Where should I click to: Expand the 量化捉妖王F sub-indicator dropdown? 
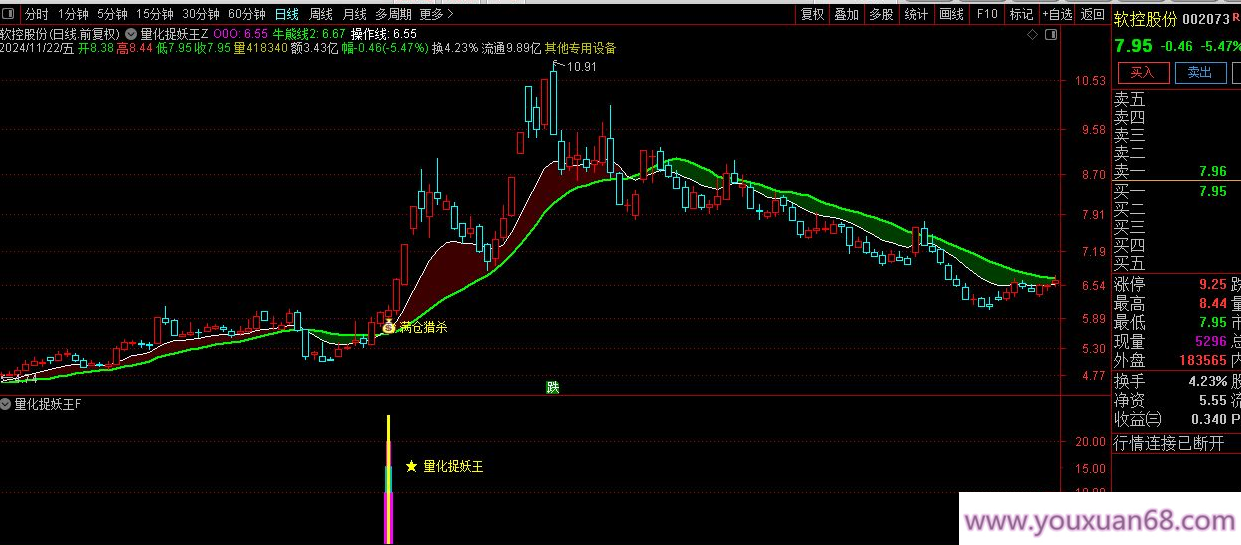7,404
